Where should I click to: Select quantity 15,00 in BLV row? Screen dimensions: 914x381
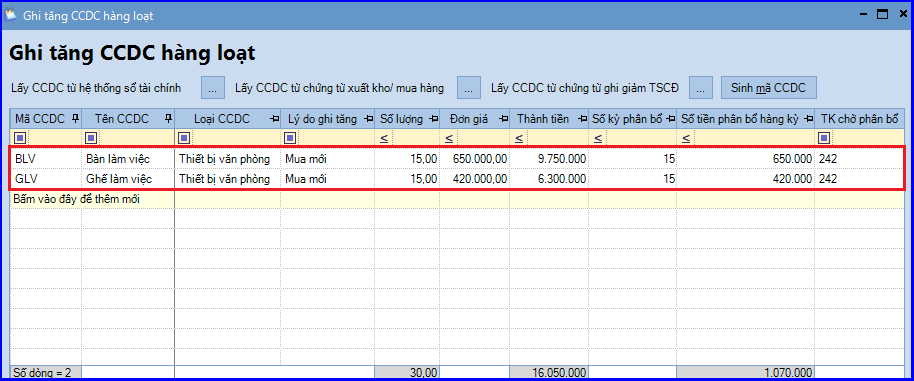(407, 158)
